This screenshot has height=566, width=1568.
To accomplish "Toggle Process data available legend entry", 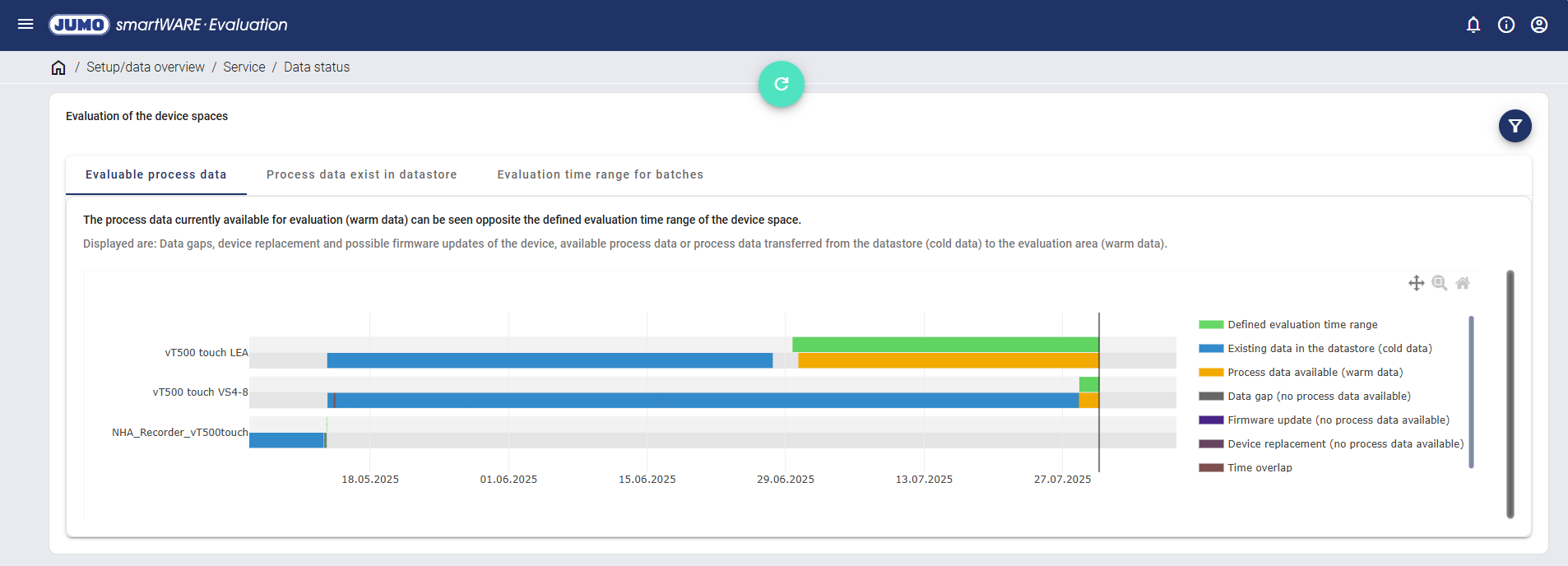I will click(x=1315, y=373).
